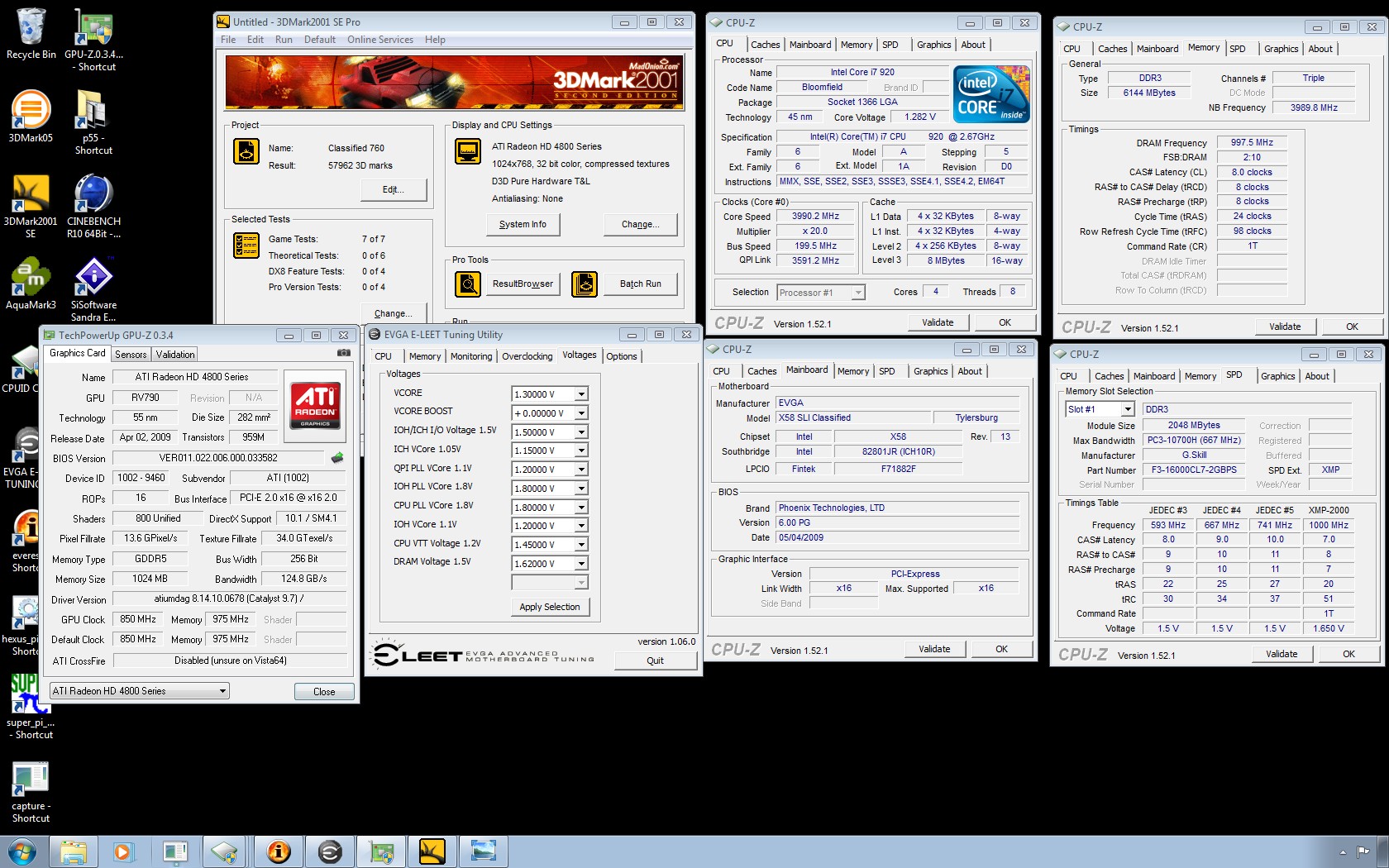Click the Windows Start orb
The width and height of the screenshot is (1389, 868).
(21, 851)
